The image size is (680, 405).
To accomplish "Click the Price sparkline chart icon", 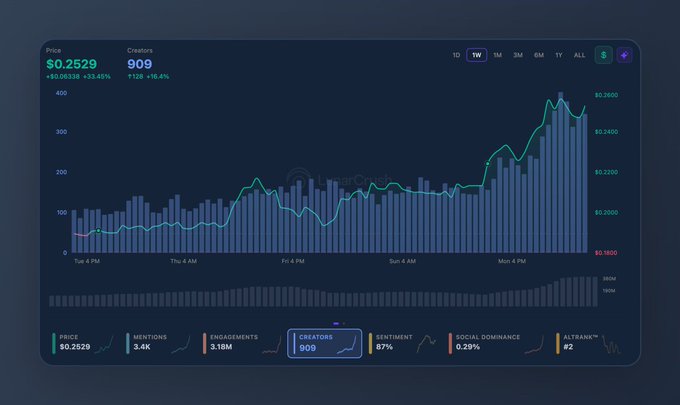I will (104, 345).
